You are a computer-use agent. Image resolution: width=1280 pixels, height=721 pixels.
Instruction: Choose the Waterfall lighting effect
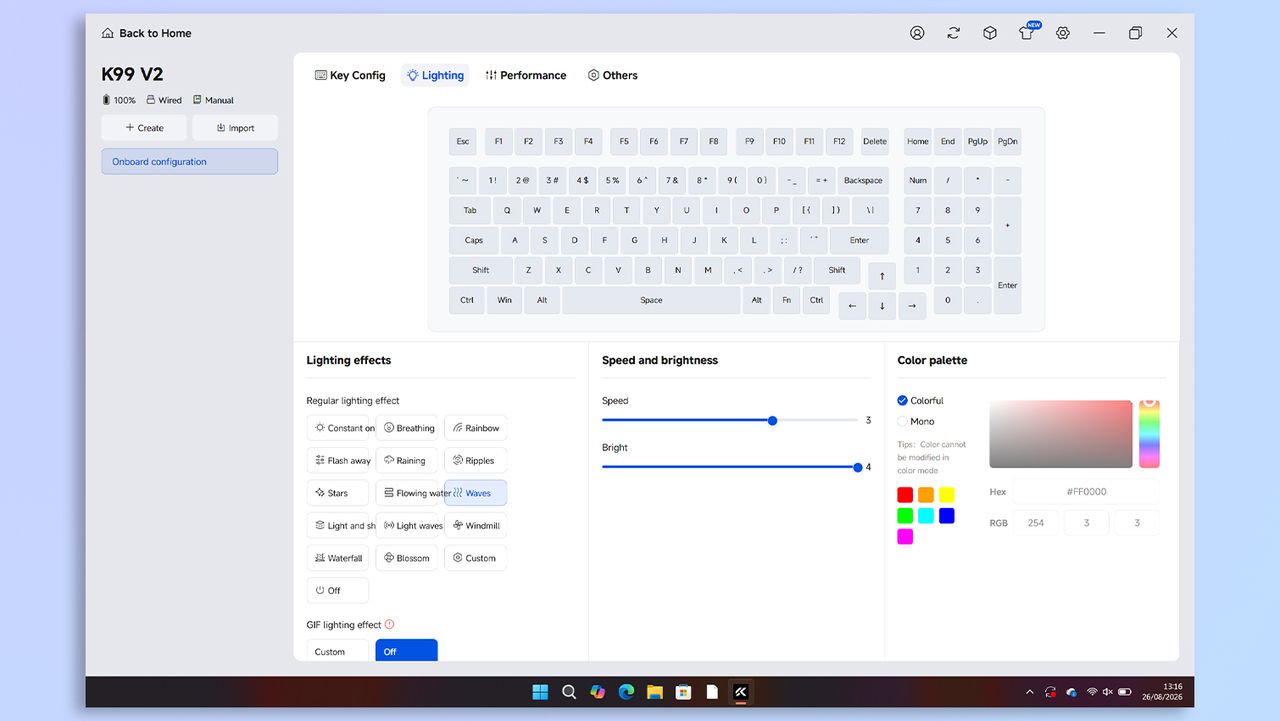(338, 558)
